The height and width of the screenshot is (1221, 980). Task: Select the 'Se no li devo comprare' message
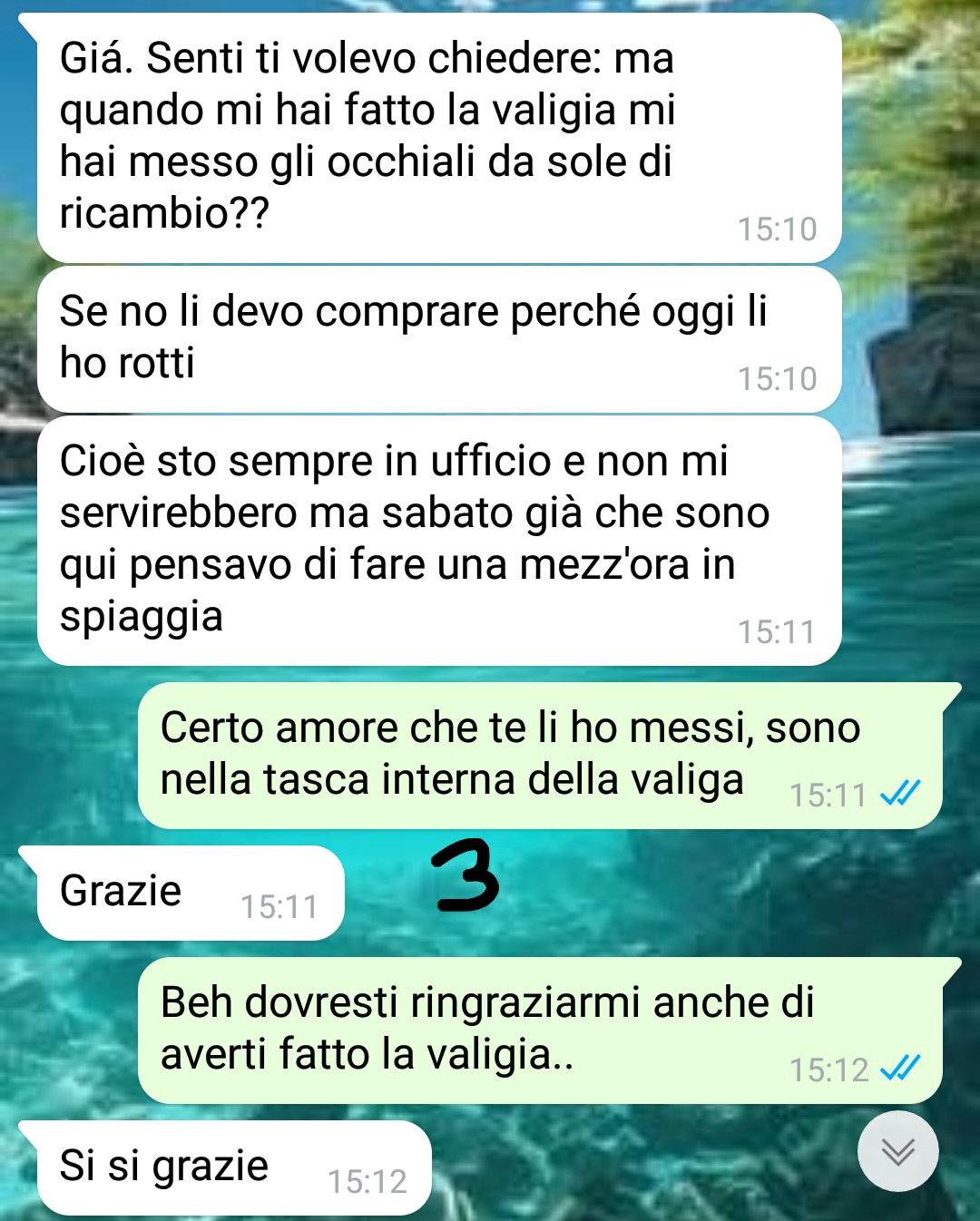tap(439, 339)
